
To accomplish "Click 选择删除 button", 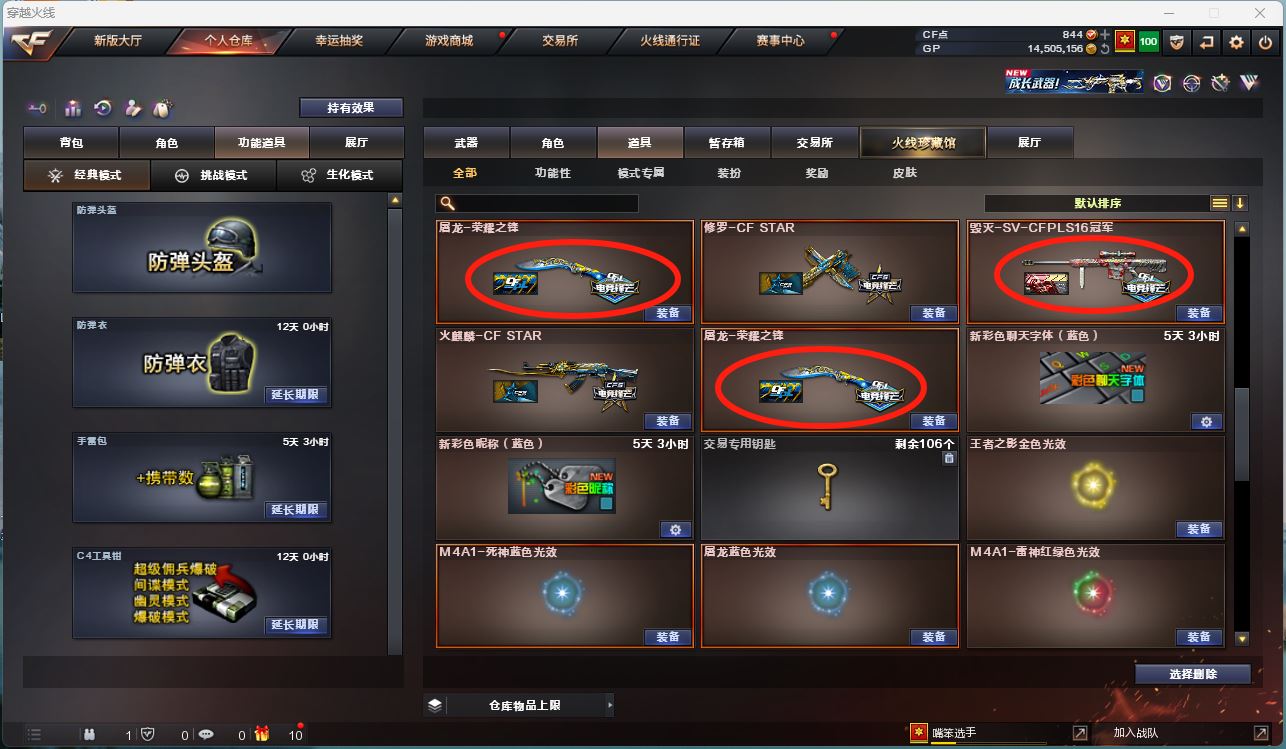I will click(1193, 674).
